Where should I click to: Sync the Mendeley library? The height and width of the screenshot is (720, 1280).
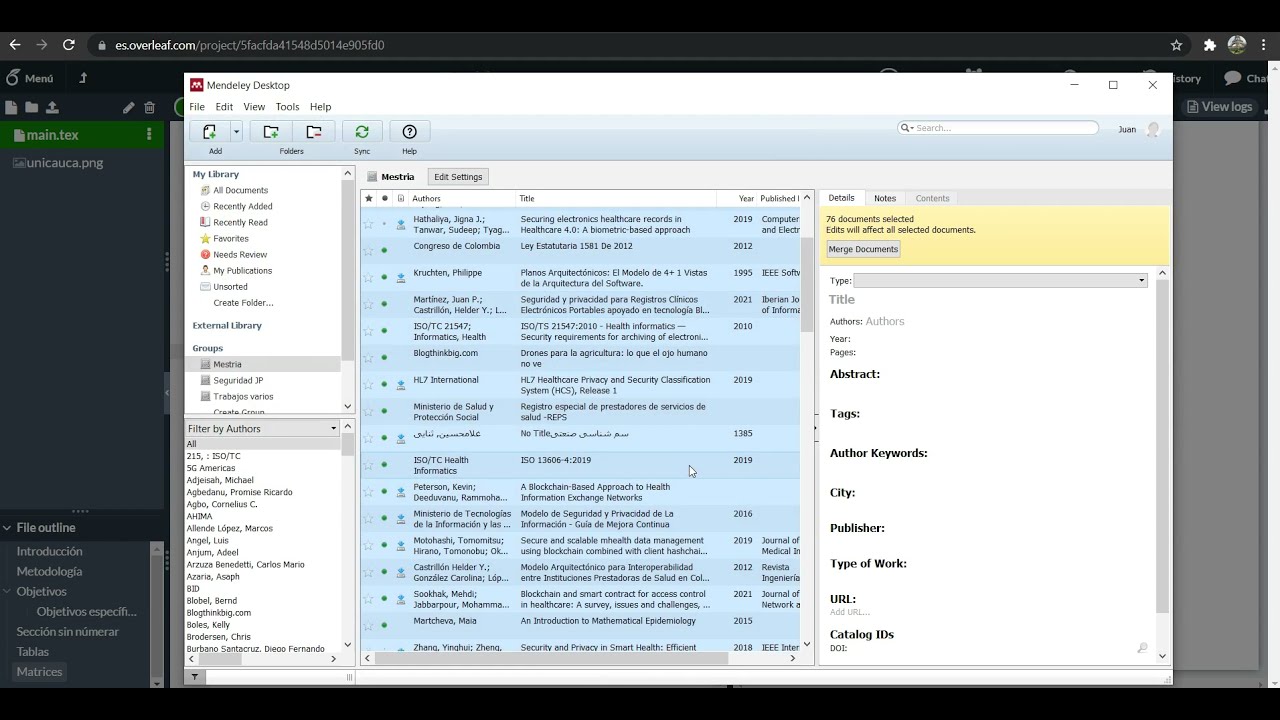coord(362,132)
